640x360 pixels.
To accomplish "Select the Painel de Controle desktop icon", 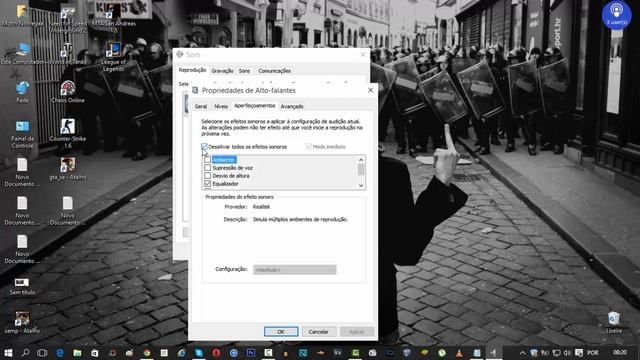I will coord(22,134).
